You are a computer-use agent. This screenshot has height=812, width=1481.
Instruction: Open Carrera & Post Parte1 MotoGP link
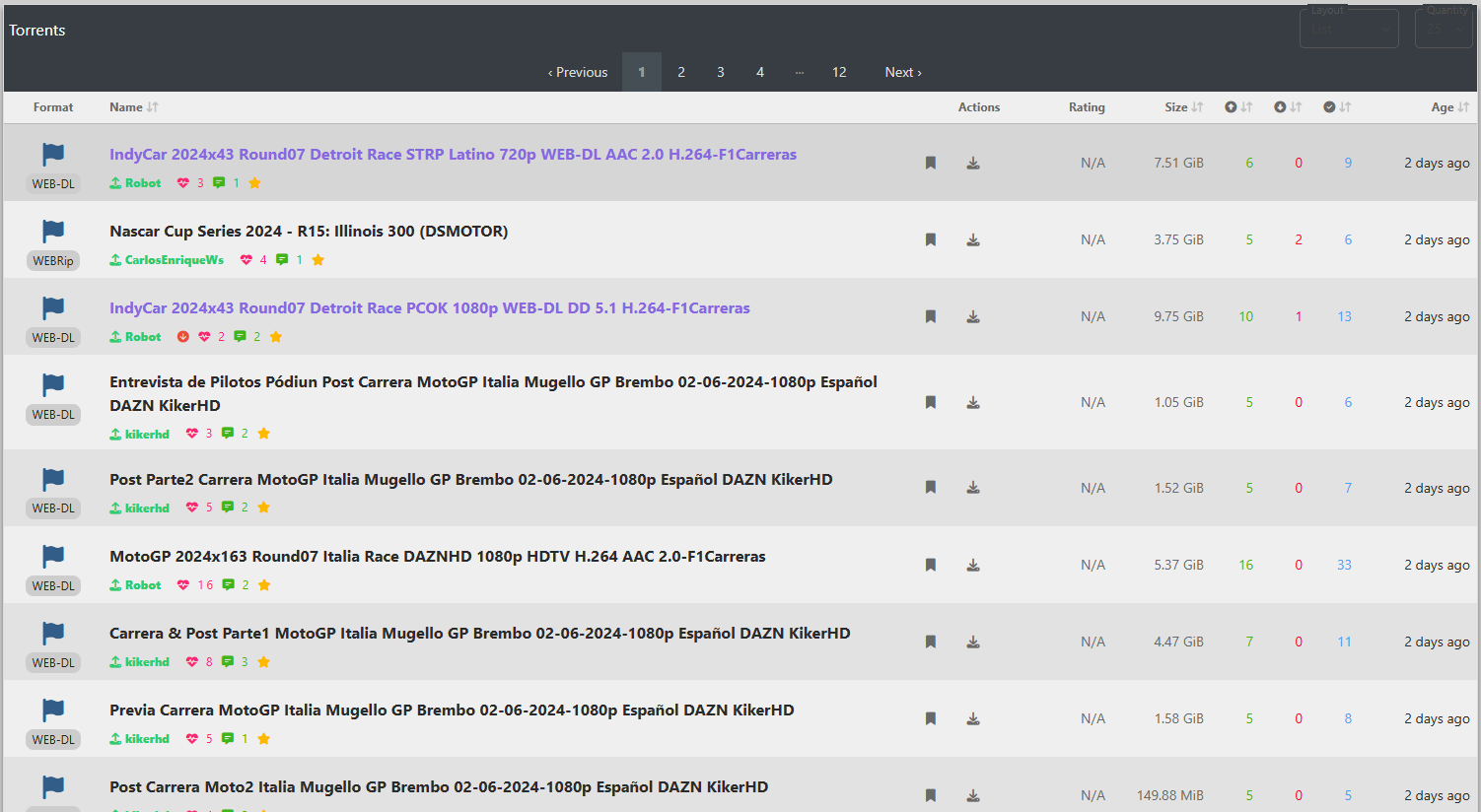click(480, 634)
